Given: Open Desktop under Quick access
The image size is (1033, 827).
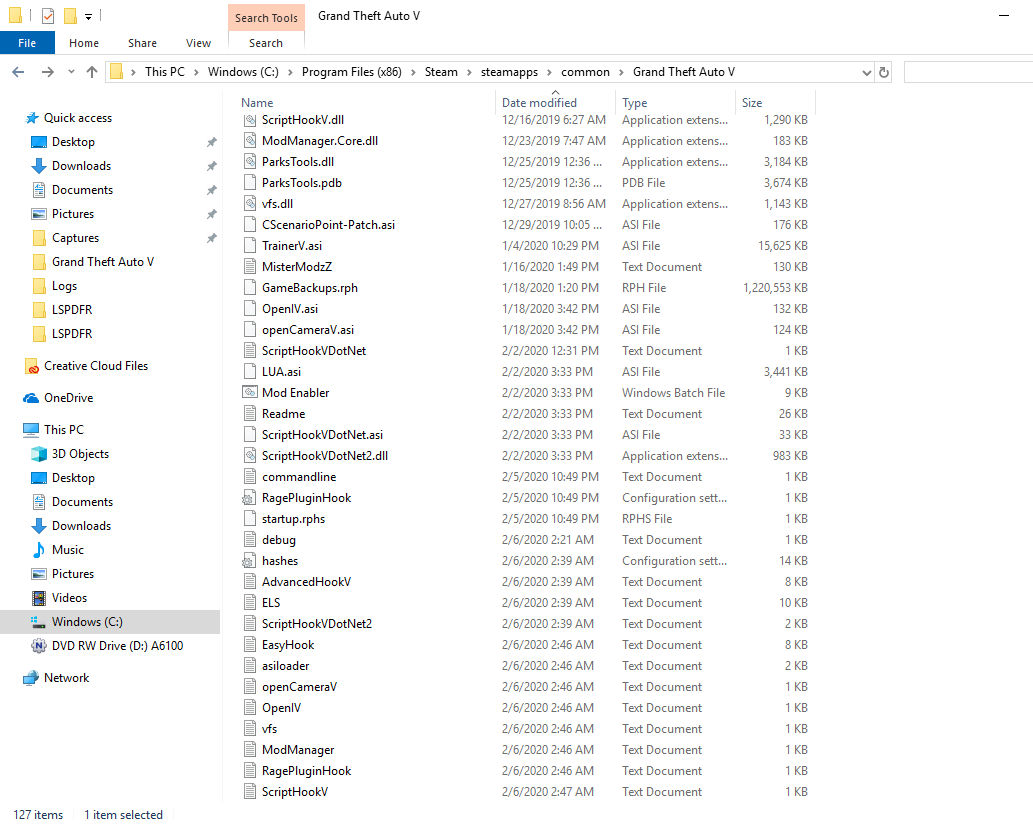Looking at the screenshot, I should click(x=73, y=142).
